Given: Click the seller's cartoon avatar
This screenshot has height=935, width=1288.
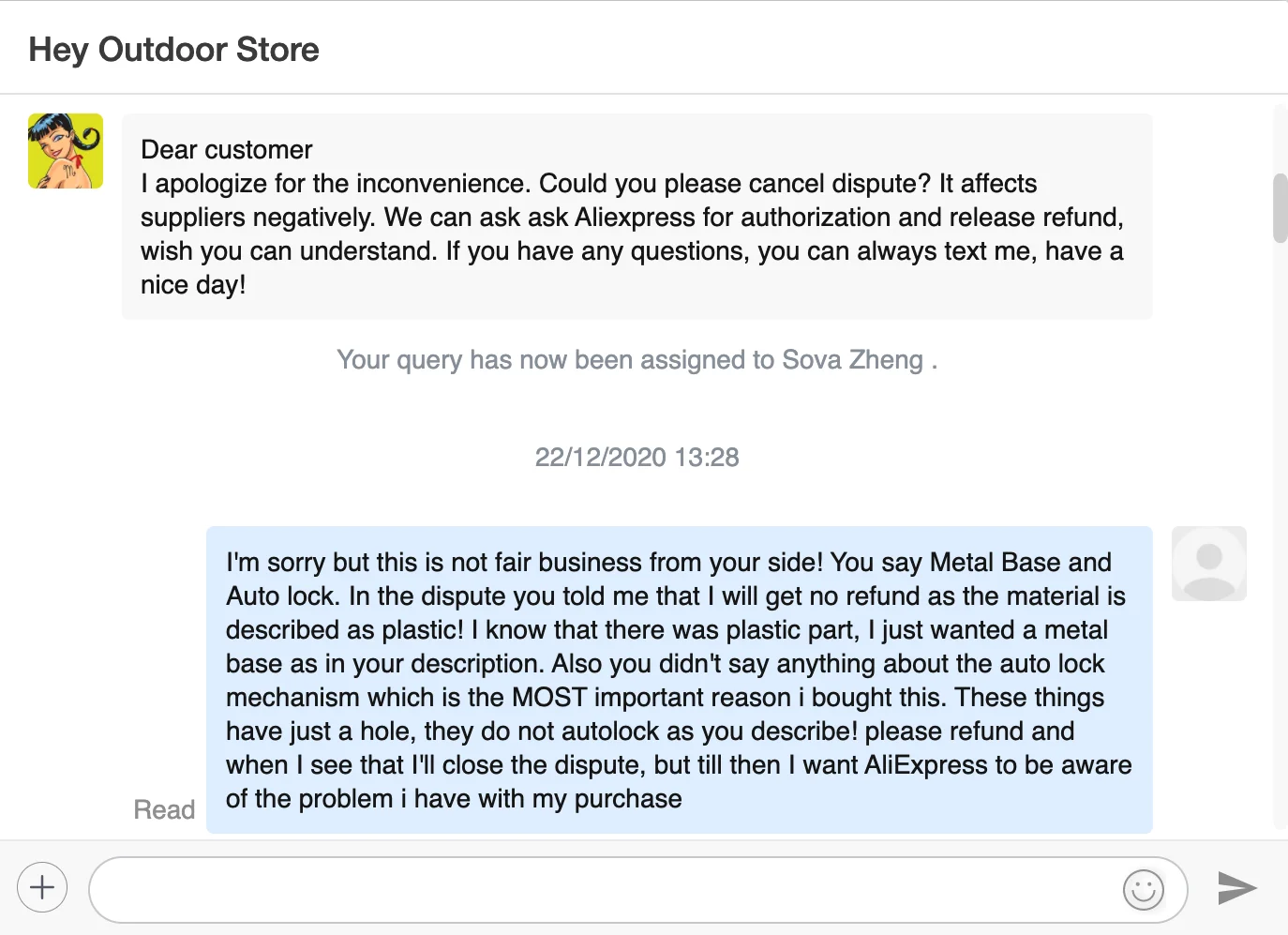Looking at the screenshot, I should [66, 151].
